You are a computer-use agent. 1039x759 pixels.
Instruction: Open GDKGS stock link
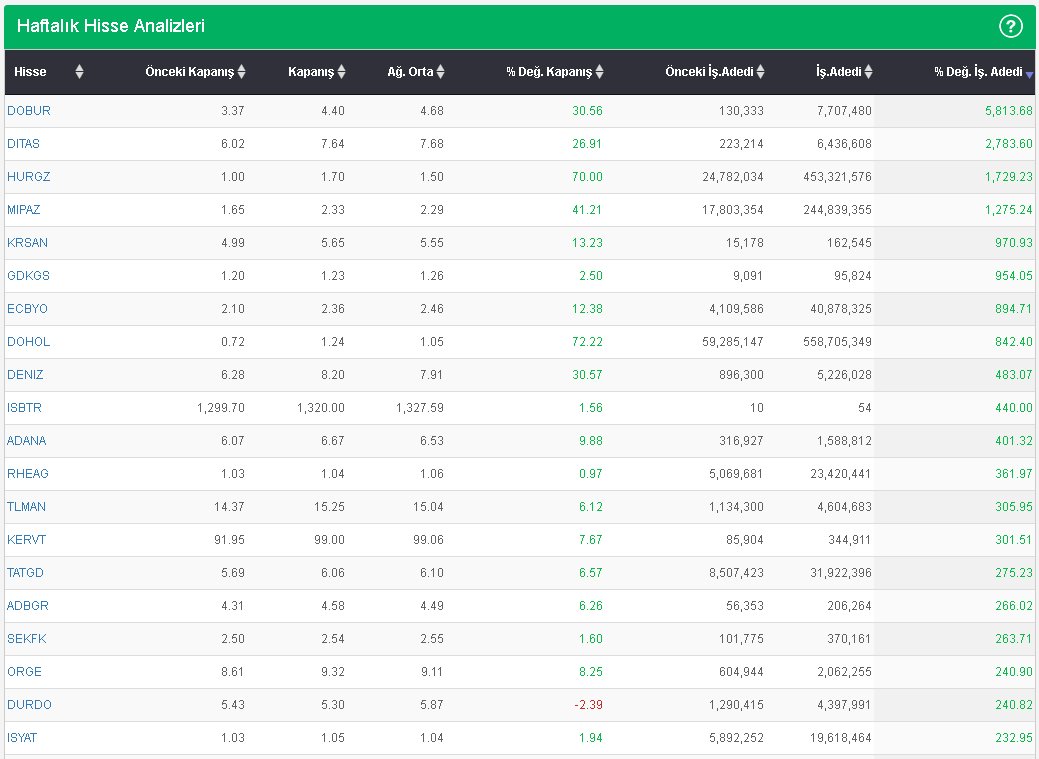[28, 276]
